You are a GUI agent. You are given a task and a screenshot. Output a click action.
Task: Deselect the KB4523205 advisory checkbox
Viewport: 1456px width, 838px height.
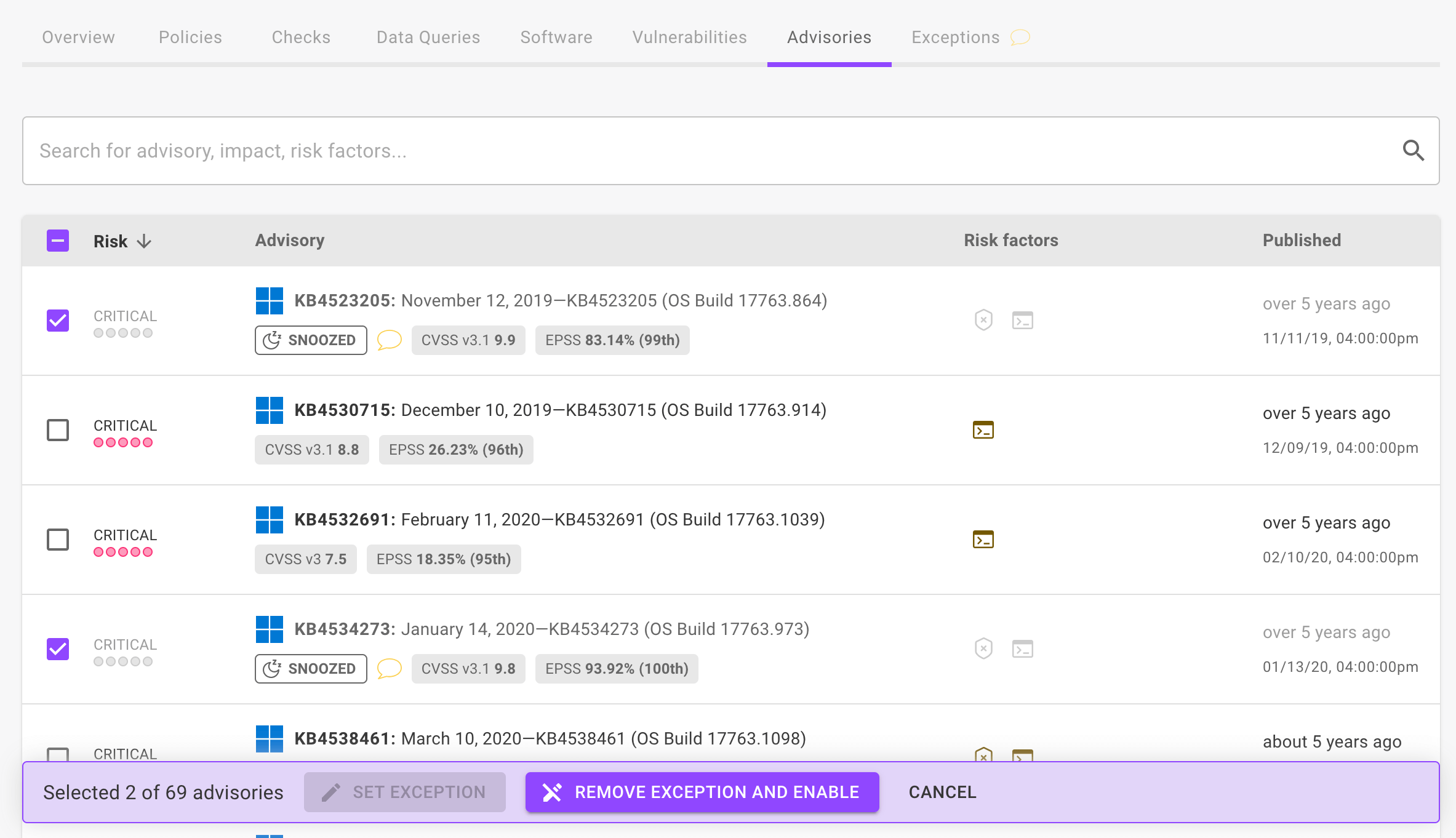(x=57, y=321)
